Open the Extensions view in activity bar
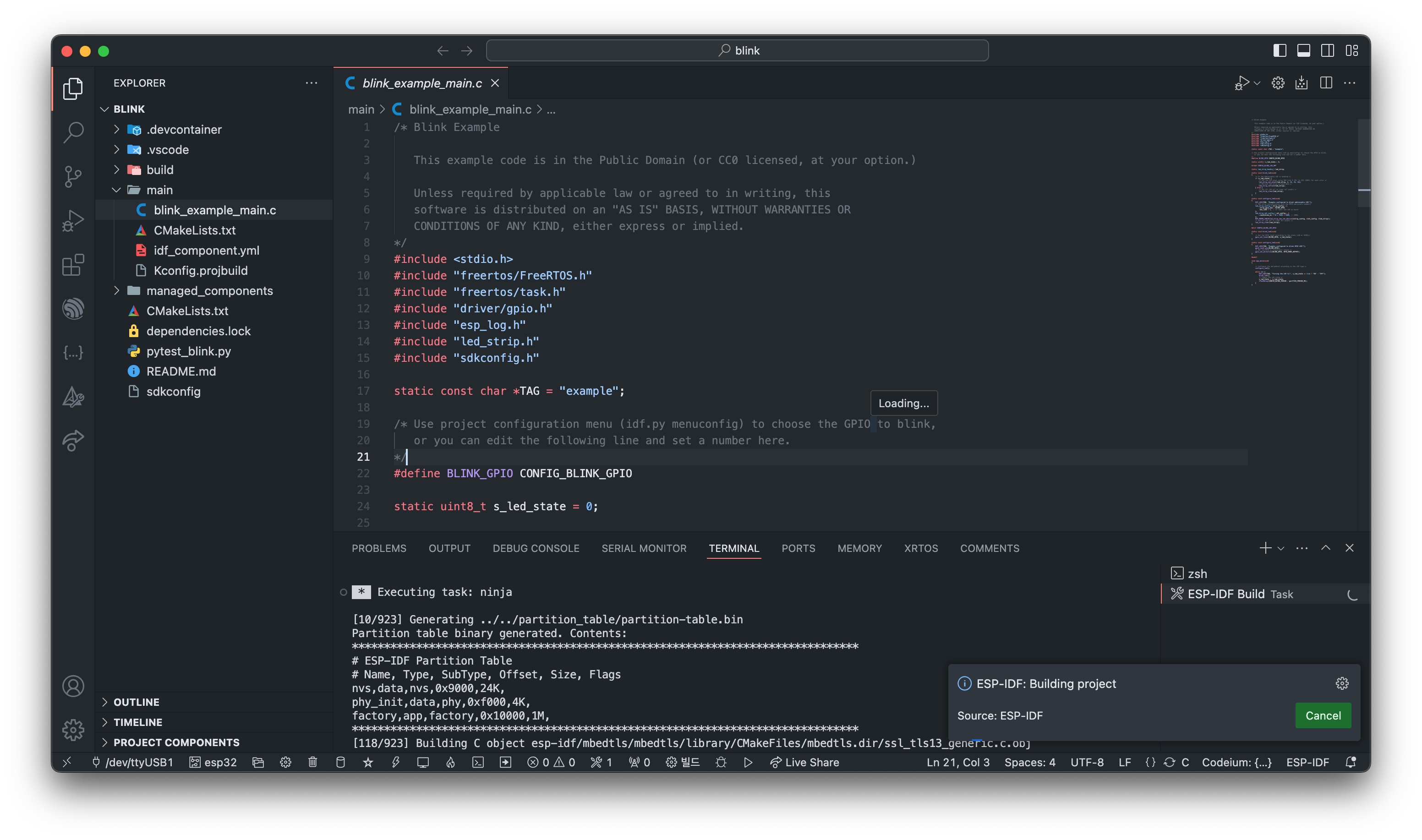This screenshot has height=840, width=1422. tap(73, 265)
